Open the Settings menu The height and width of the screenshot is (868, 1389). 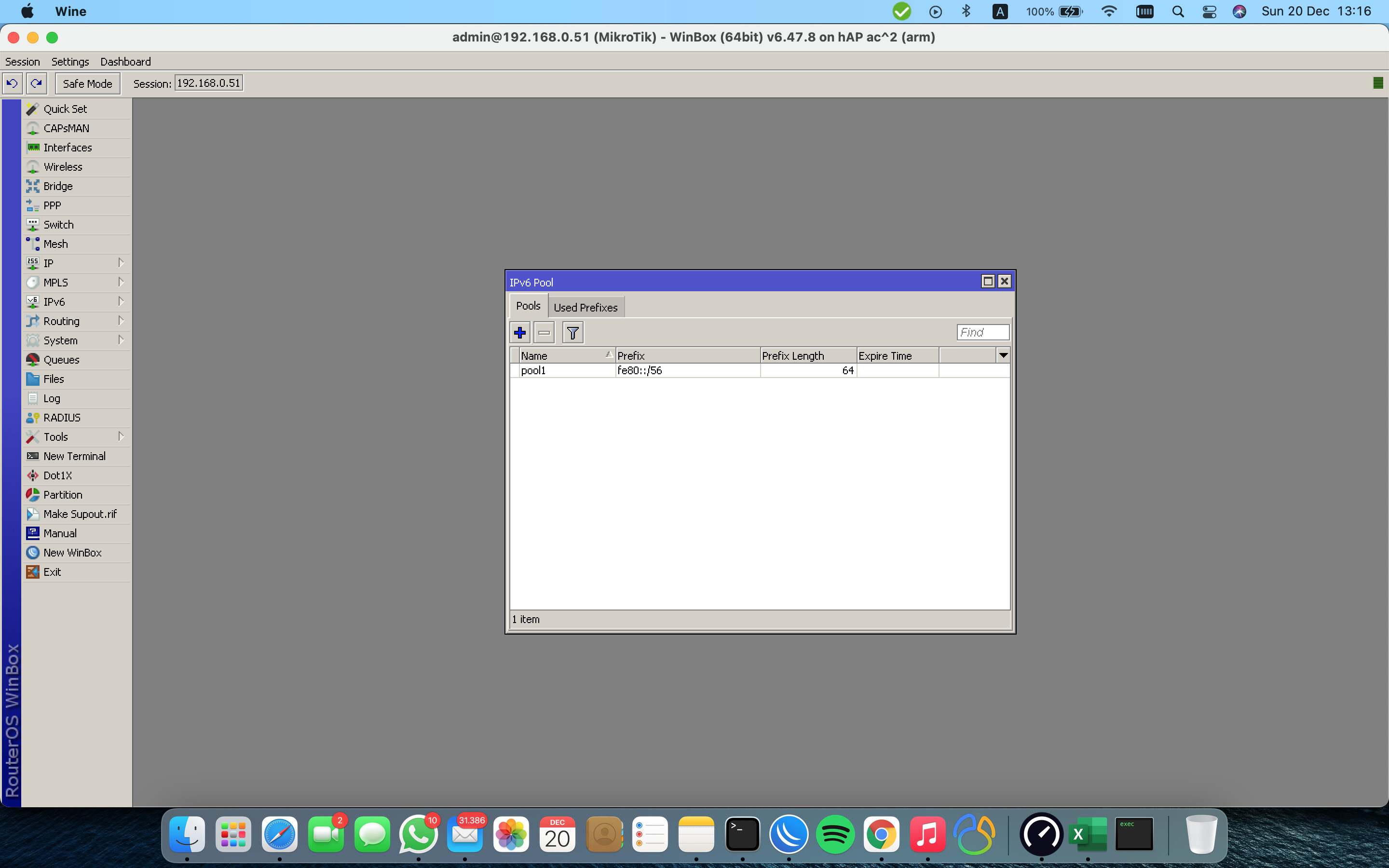(x=70, y=61)
